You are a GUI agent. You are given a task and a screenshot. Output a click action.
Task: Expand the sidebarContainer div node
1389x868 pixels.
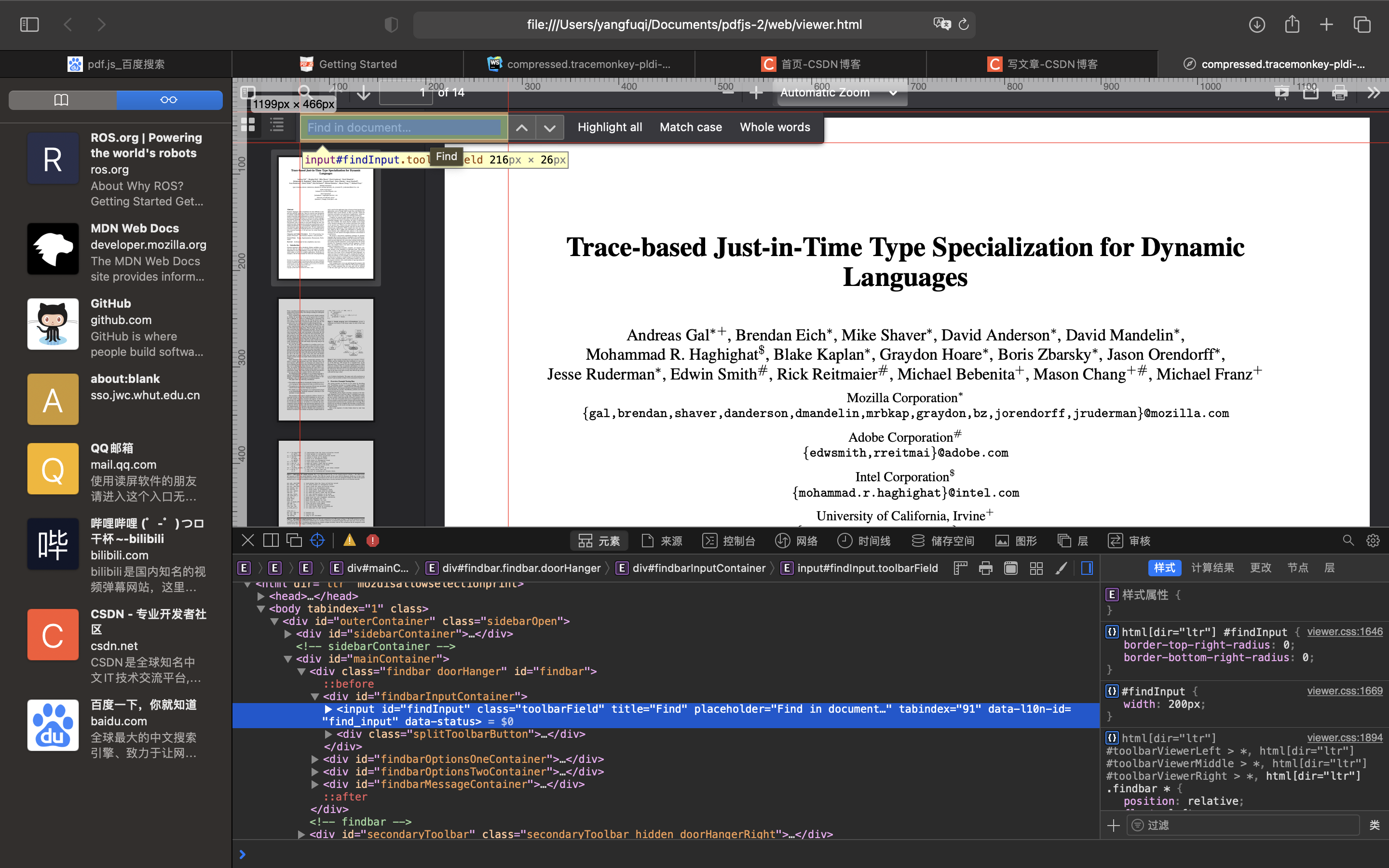pos(288,634)
